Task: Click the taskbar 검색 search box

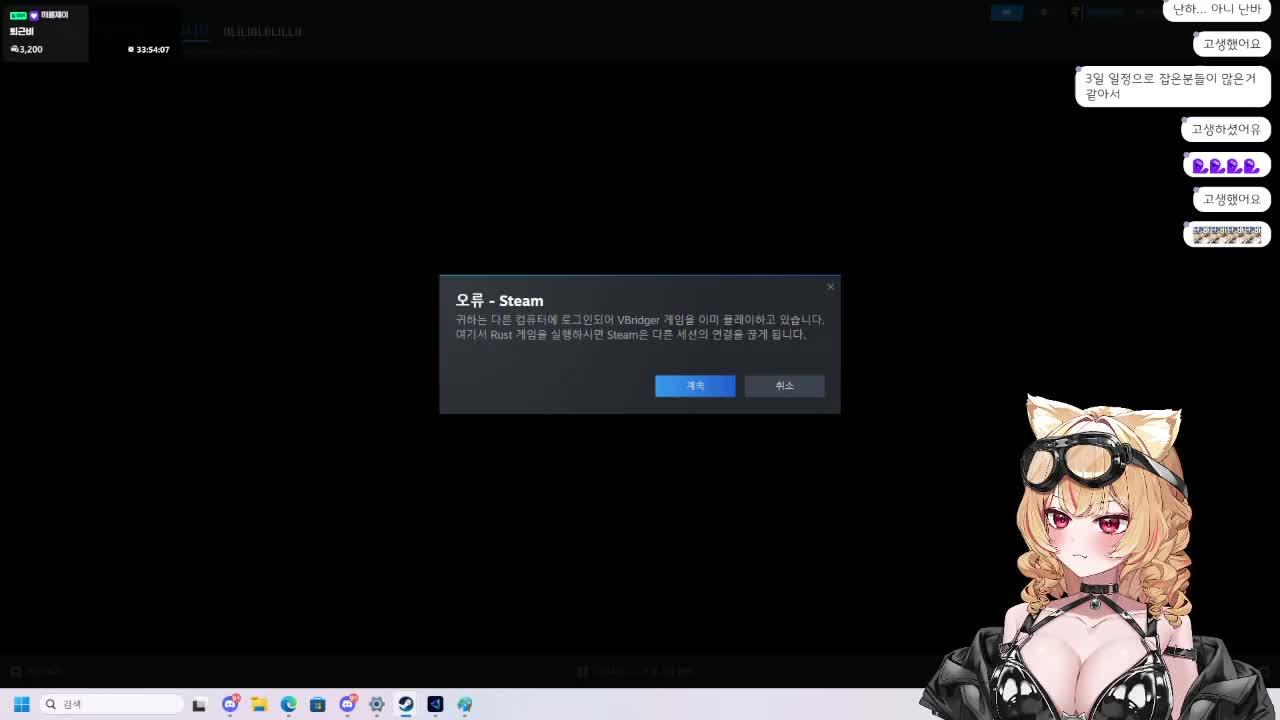Action: [x=111, y=704]
